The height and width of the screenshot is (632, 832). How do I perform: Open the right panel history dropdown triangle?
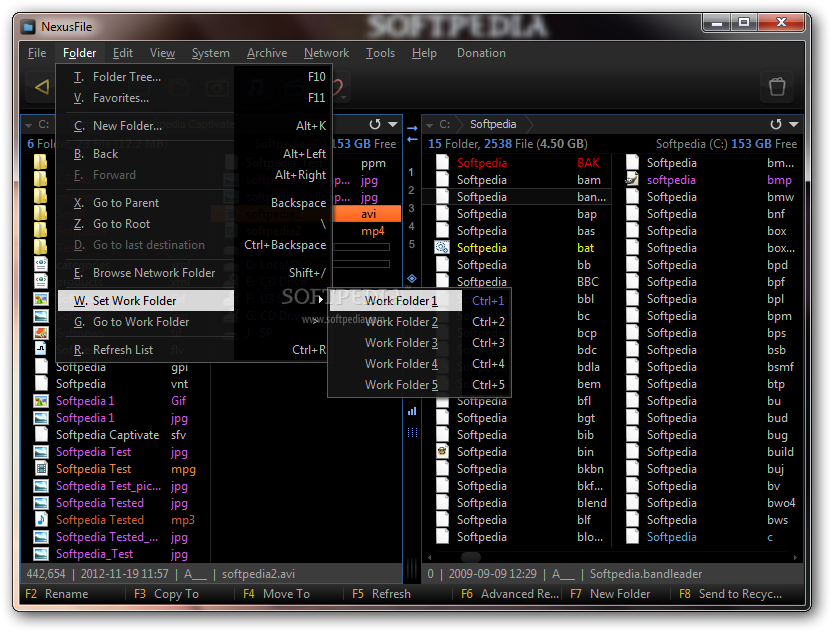coord(794,124)
